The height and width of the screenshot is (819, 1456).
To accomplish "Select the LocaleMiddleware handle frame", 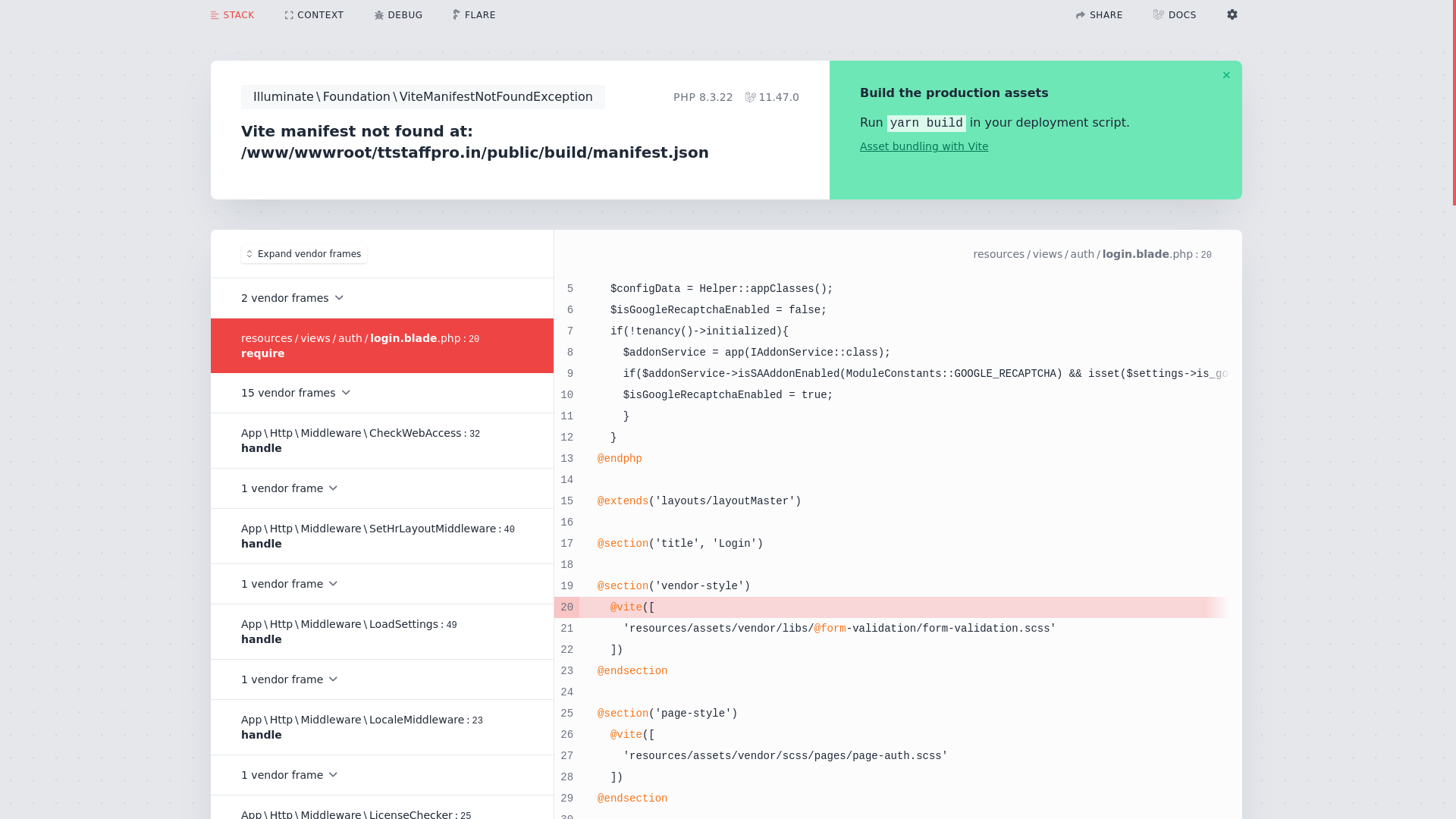I will pyautogui.click(x=382, y=727).
